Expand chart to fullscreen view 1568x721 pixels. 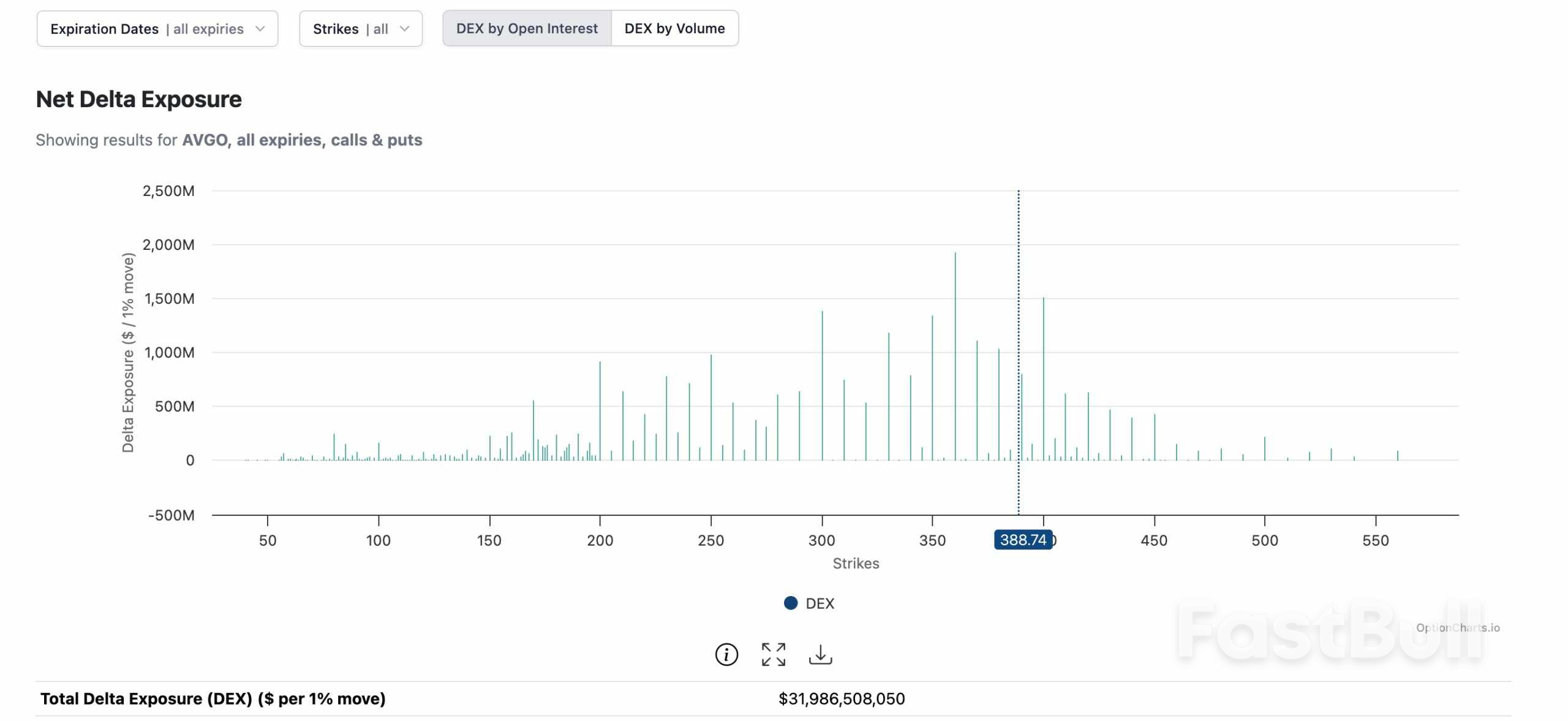[x=773, y=654]
